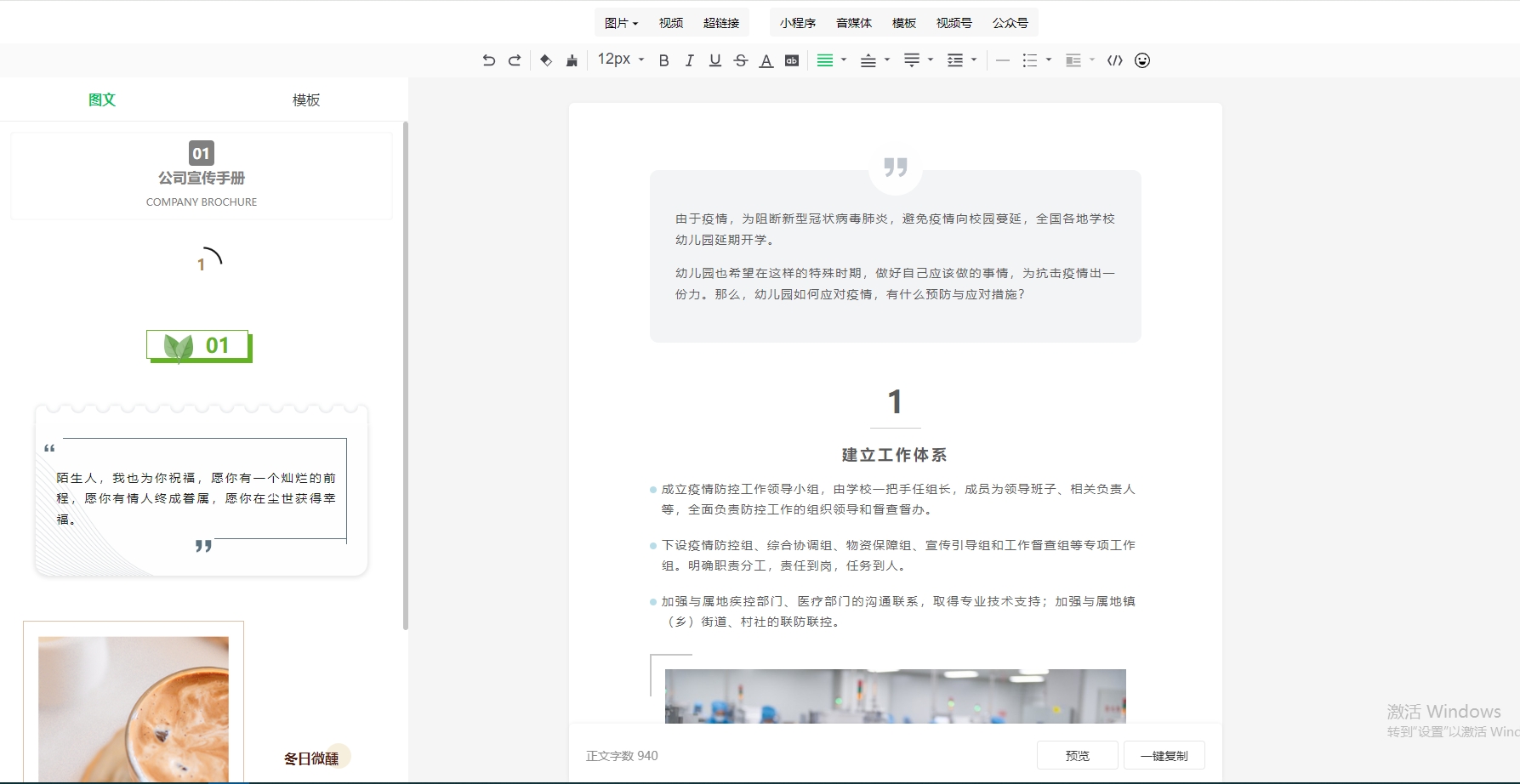This screenshot has height=784, width=1520.
Task: Switch to the left panel 模板 tab
Action: click(x=306, y=100)
